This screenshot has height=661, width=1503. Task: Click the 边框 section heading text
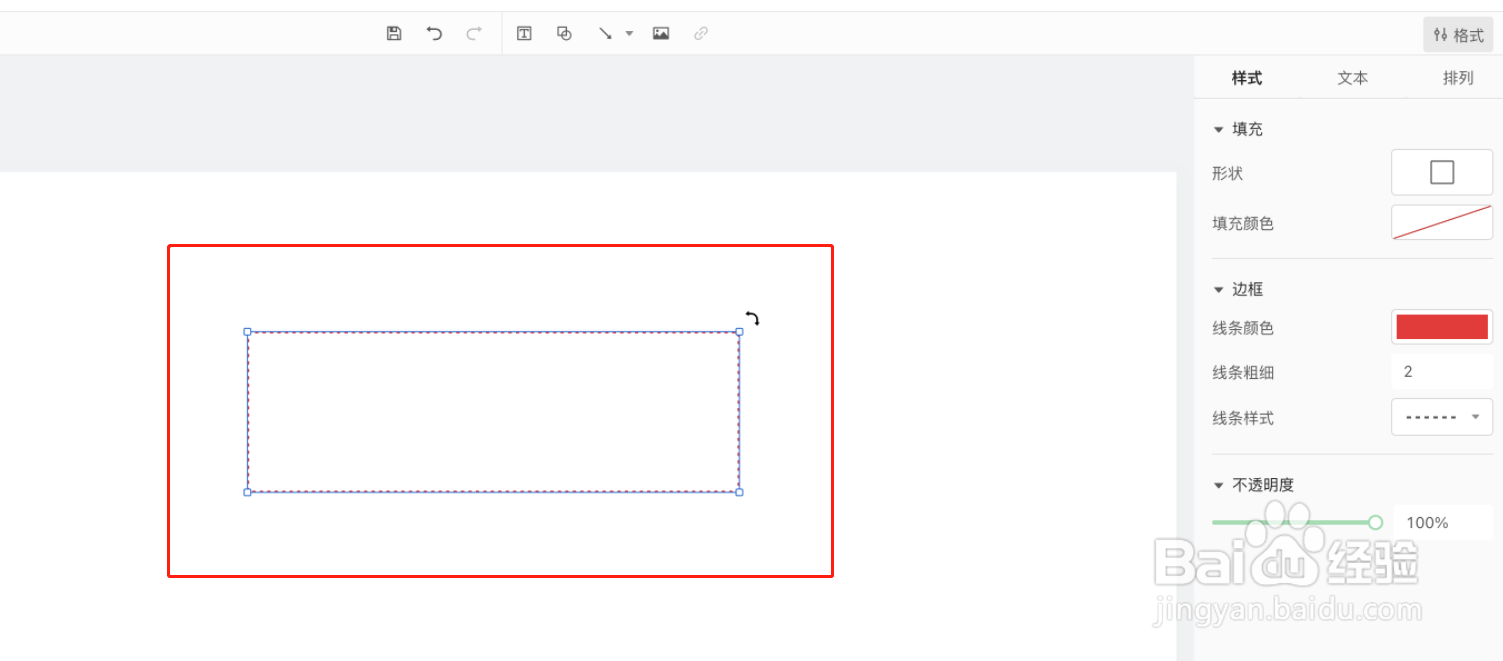point(1247,290)
